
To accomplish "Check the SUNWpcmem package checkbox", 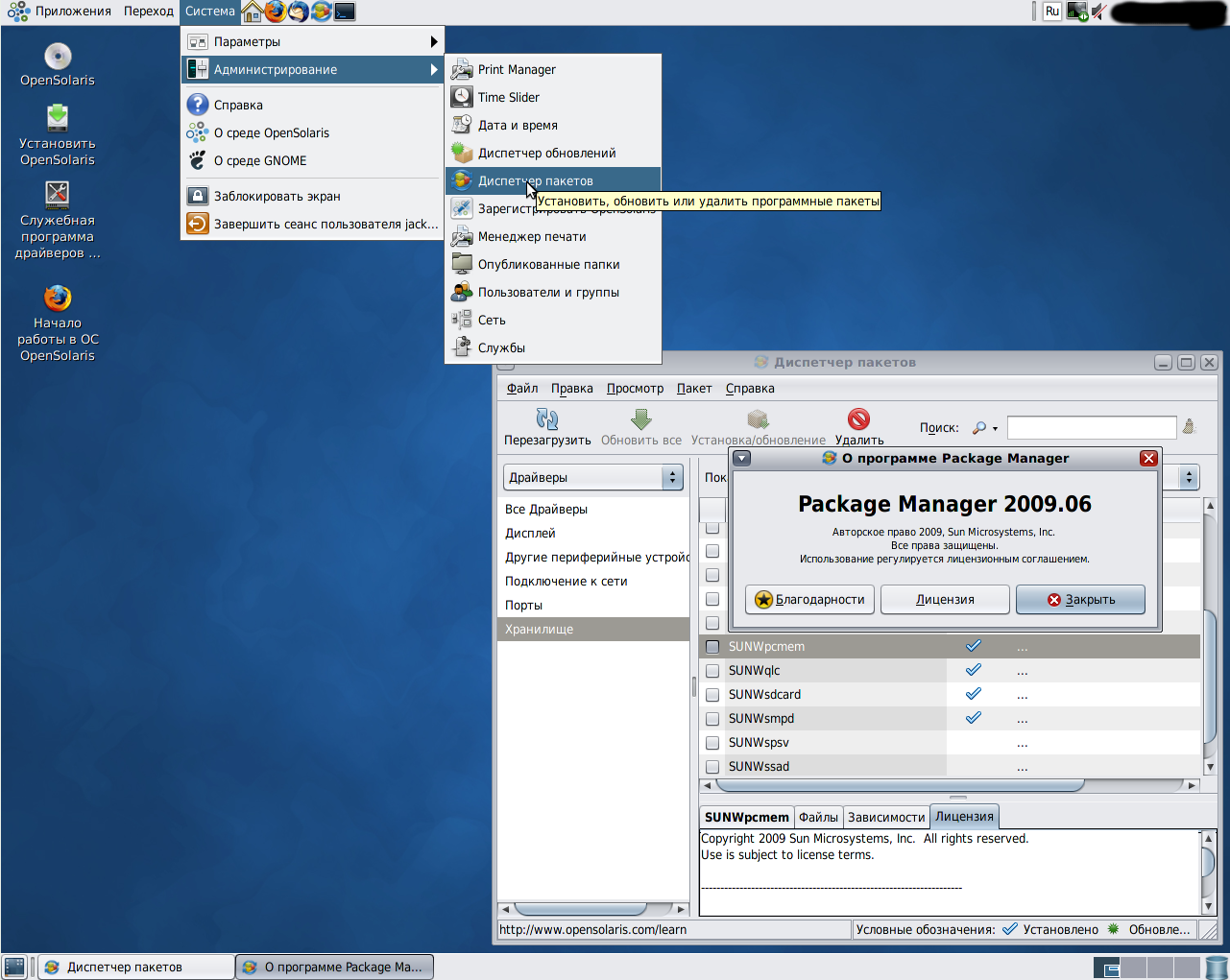I will pos(712,647).
